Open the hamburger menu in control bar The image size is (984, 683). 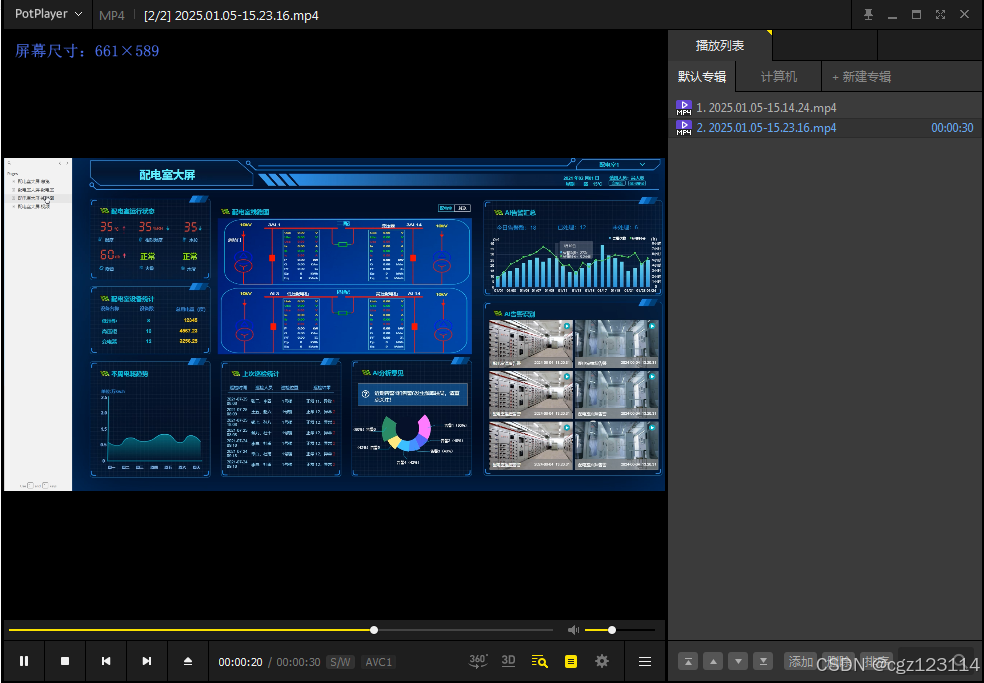click(x=644, y=662)
